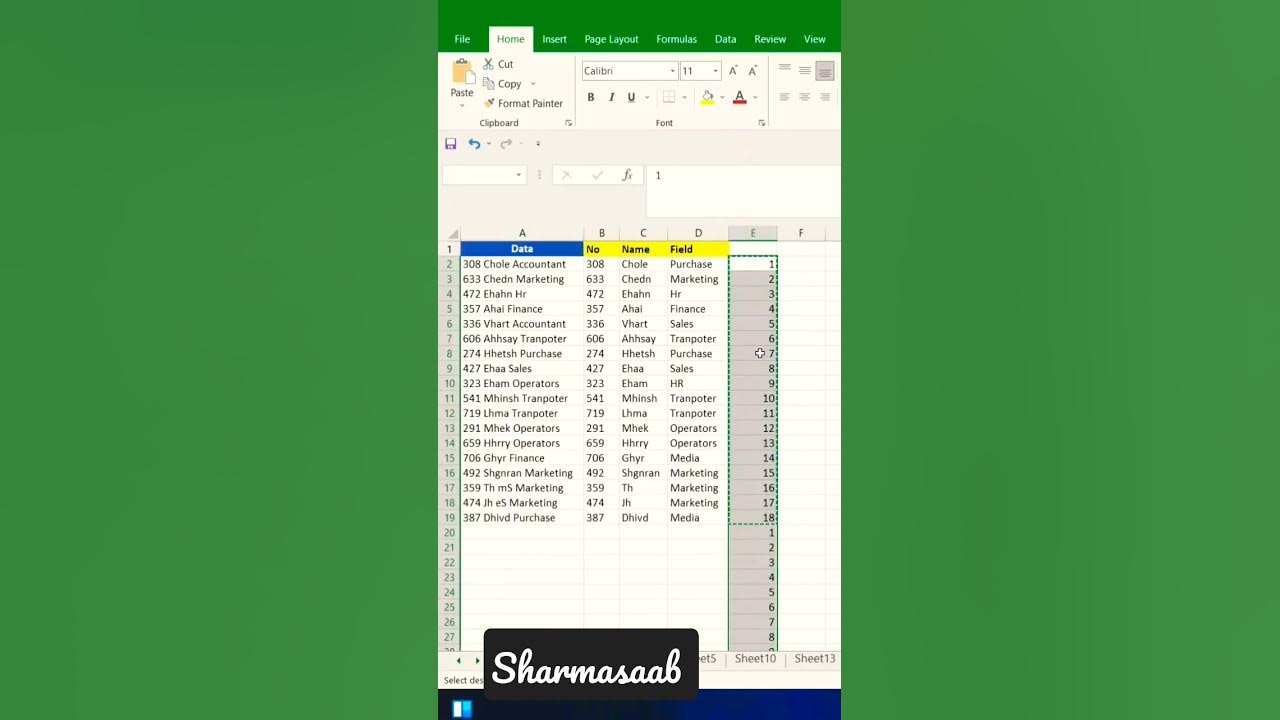Open the Paste options dropdown
The image size is (1280, 720).
462,105
